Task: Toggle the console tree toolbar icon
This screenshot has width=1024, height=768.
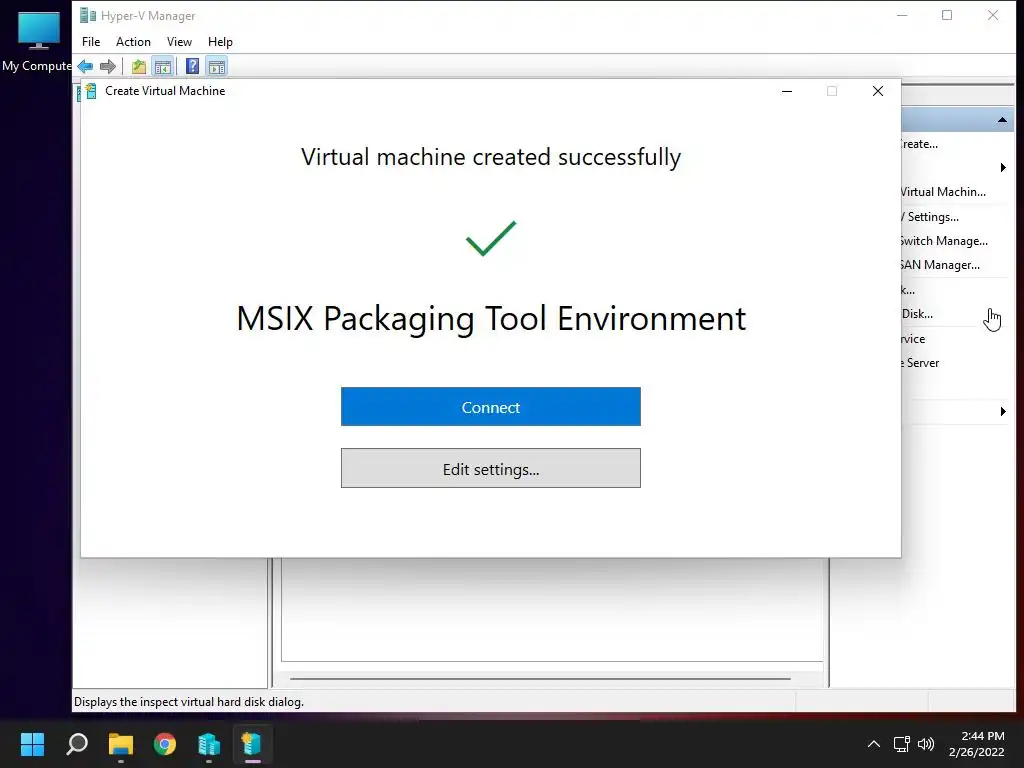Action: tap(163, 66)
